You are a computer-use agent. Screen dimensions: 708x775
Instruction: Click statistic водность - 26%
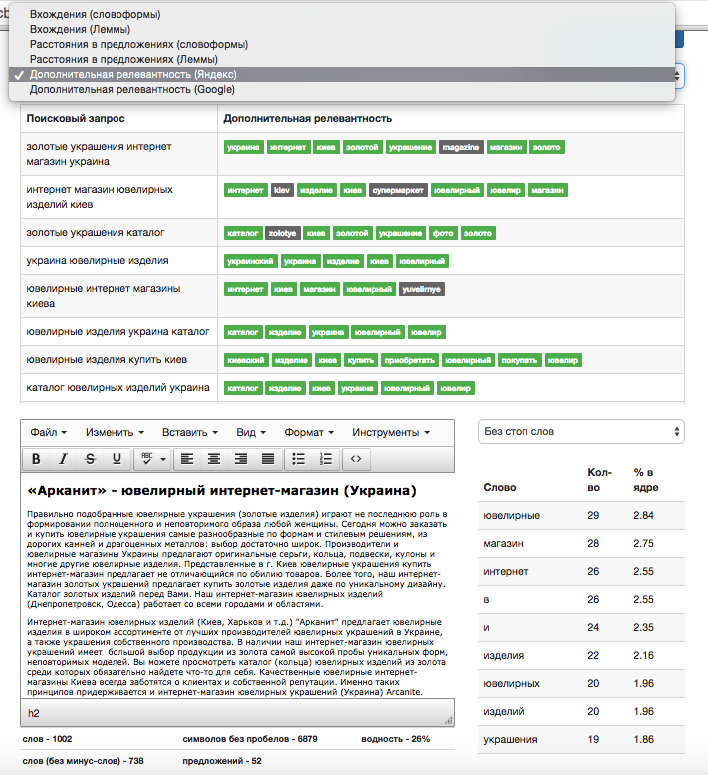click(396, 739)
